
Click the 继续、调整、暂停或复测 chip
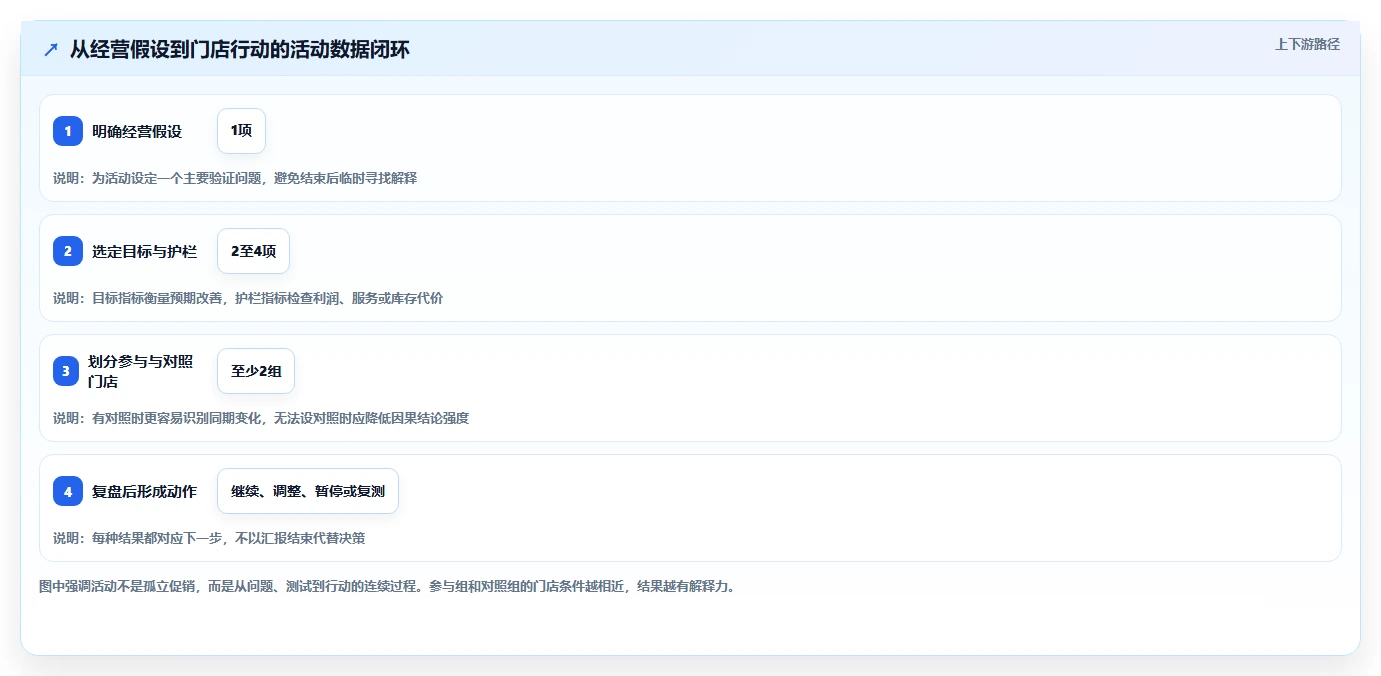click(x=308, y=491)
